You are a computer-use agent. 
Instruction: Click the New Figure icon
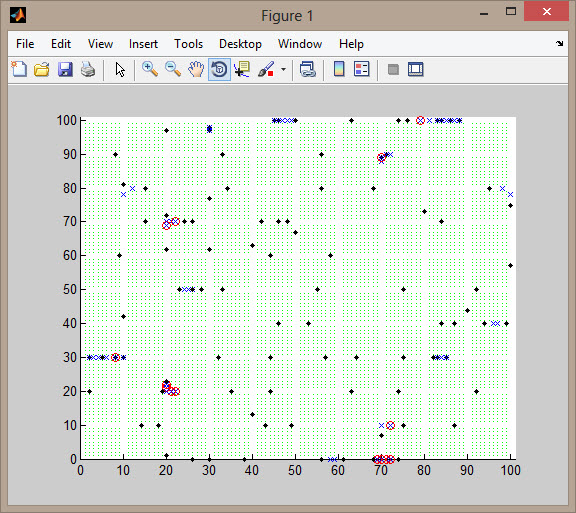(x=19, y=69)
